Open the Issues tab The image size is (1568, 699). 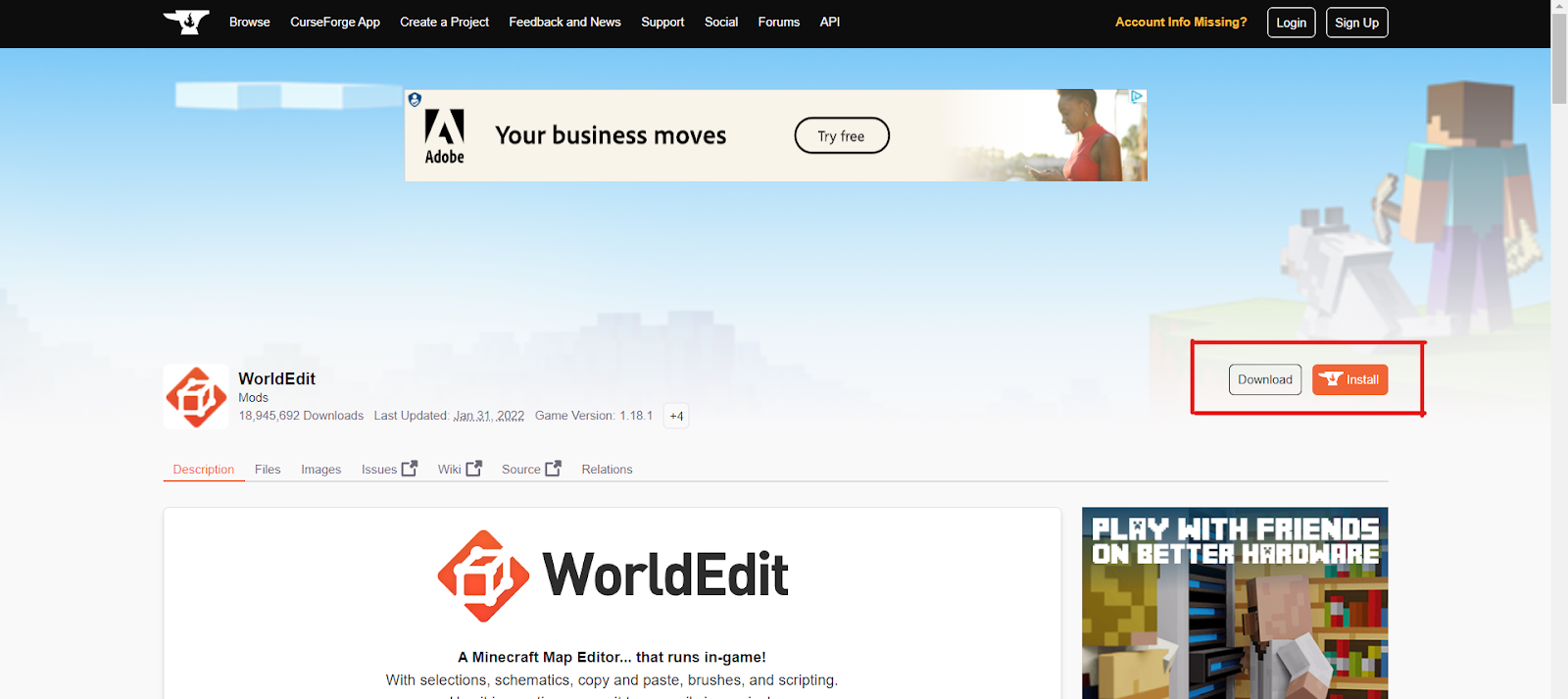379,469
